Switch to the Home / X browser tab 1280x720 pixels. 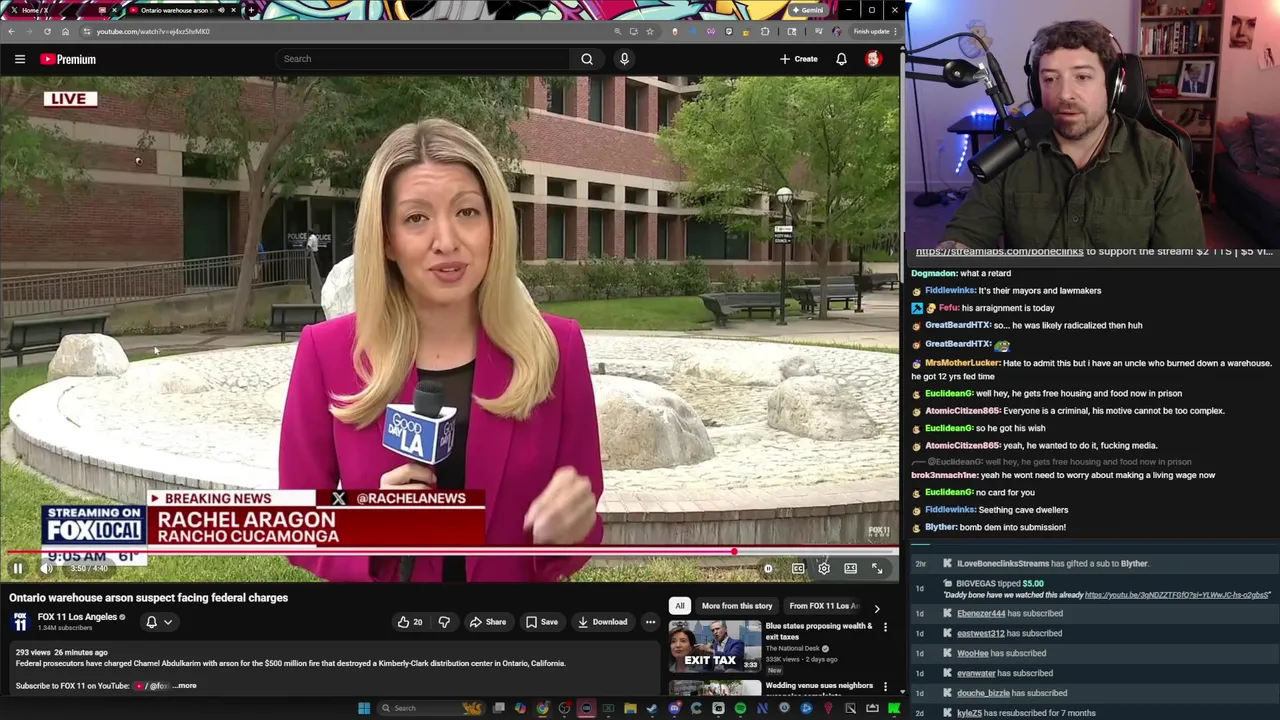pos(60,10)
